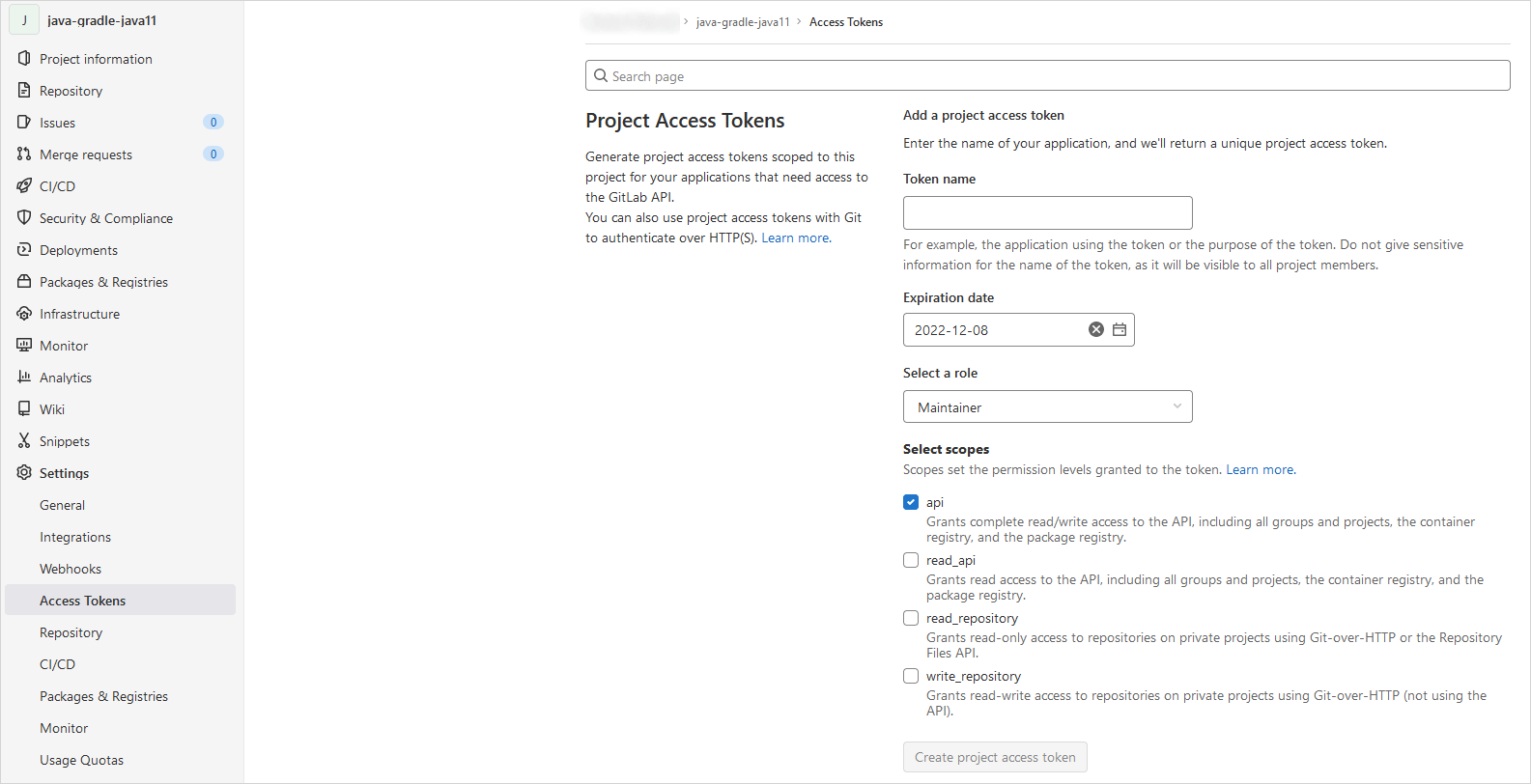The image size is (1531, 784).
Task: Open the Maintainer role dropdown
Action: click(x=1047, y=407)
